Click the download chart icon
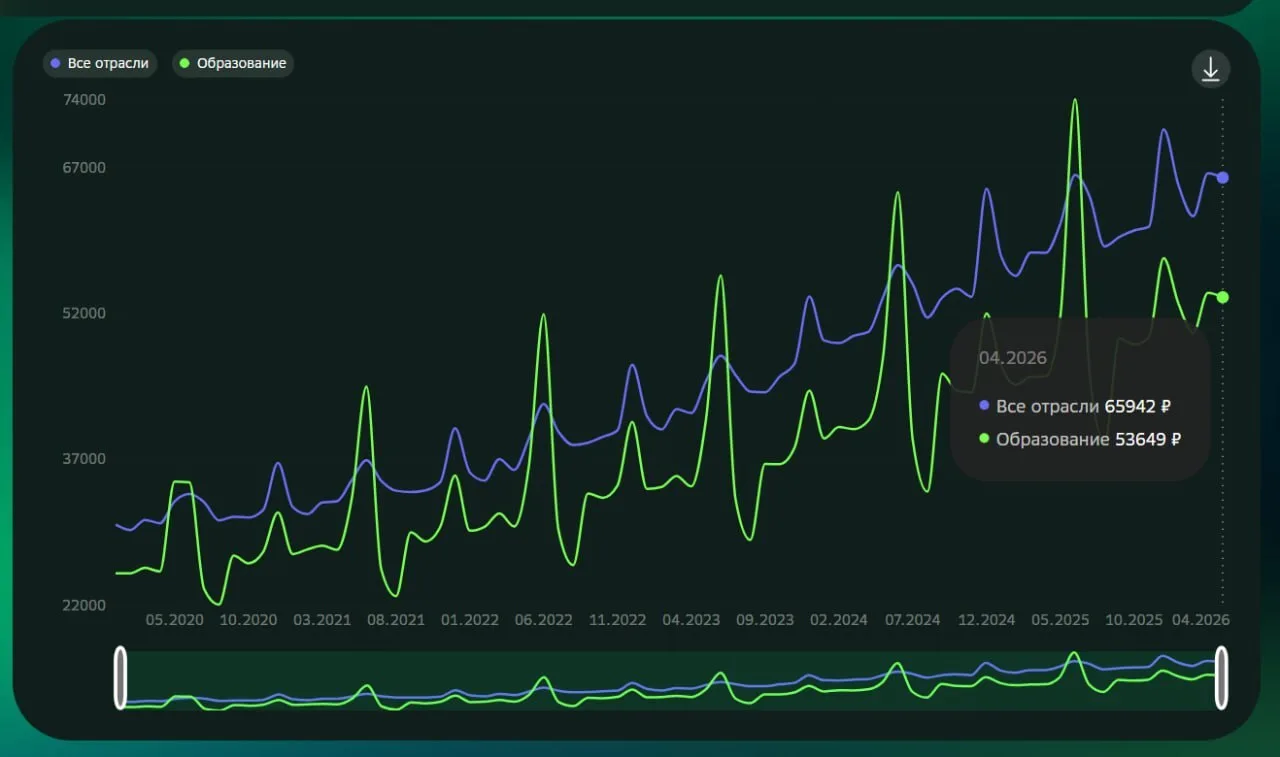The height and width of the screenshot is (757, 1280). tap(1210, 69)
